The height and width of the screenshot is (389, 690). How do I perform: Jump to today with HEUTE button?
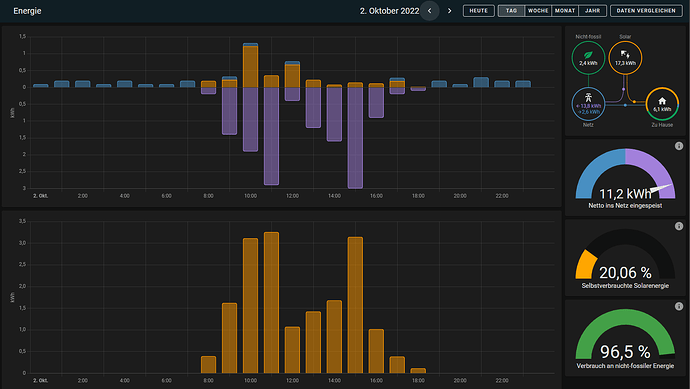(478, 11)
